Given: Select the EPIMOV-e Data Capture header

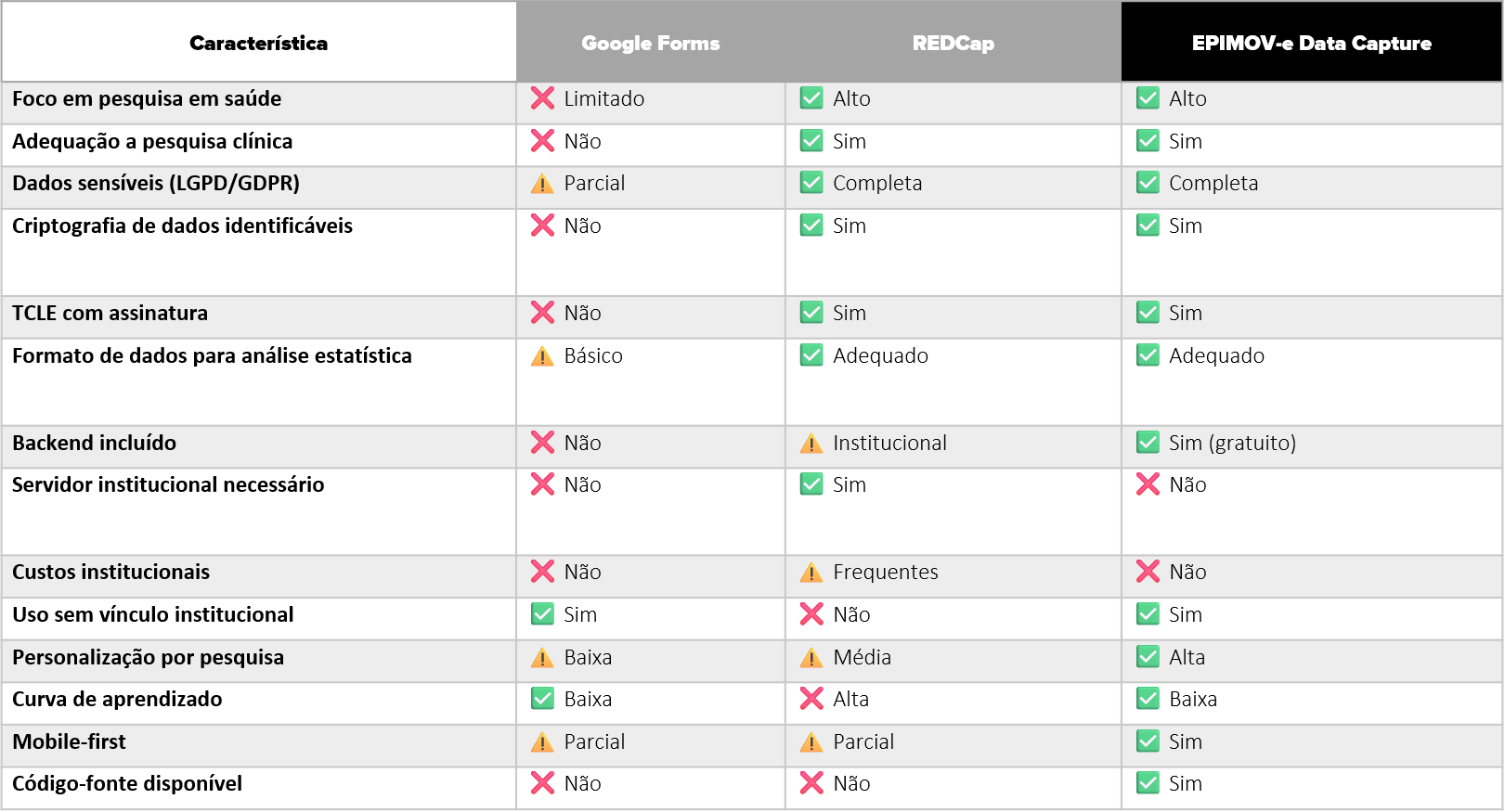Looking at the screenshot, I should pos(1311,43).
